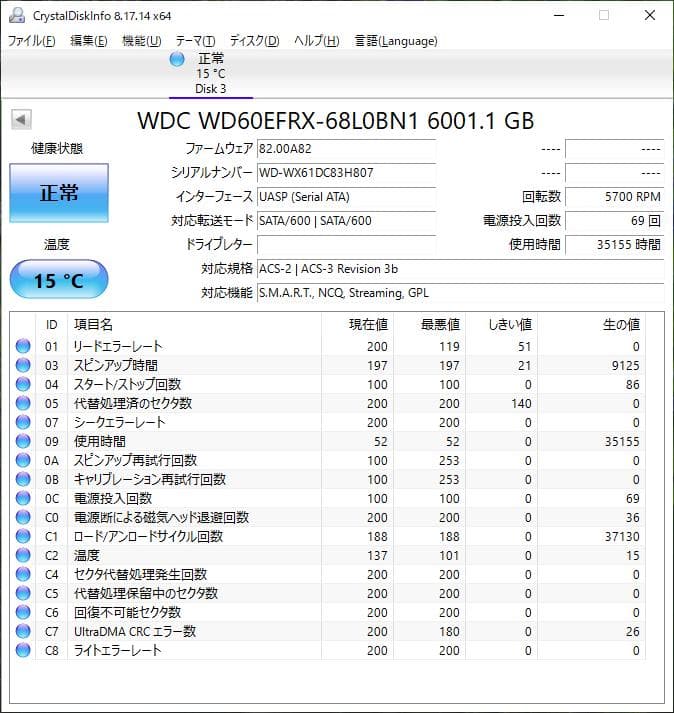Click the status orb for row C0 磁気ヘッド退避回数
Viewport: 674px width, 713px height.
tap(23, 517)
